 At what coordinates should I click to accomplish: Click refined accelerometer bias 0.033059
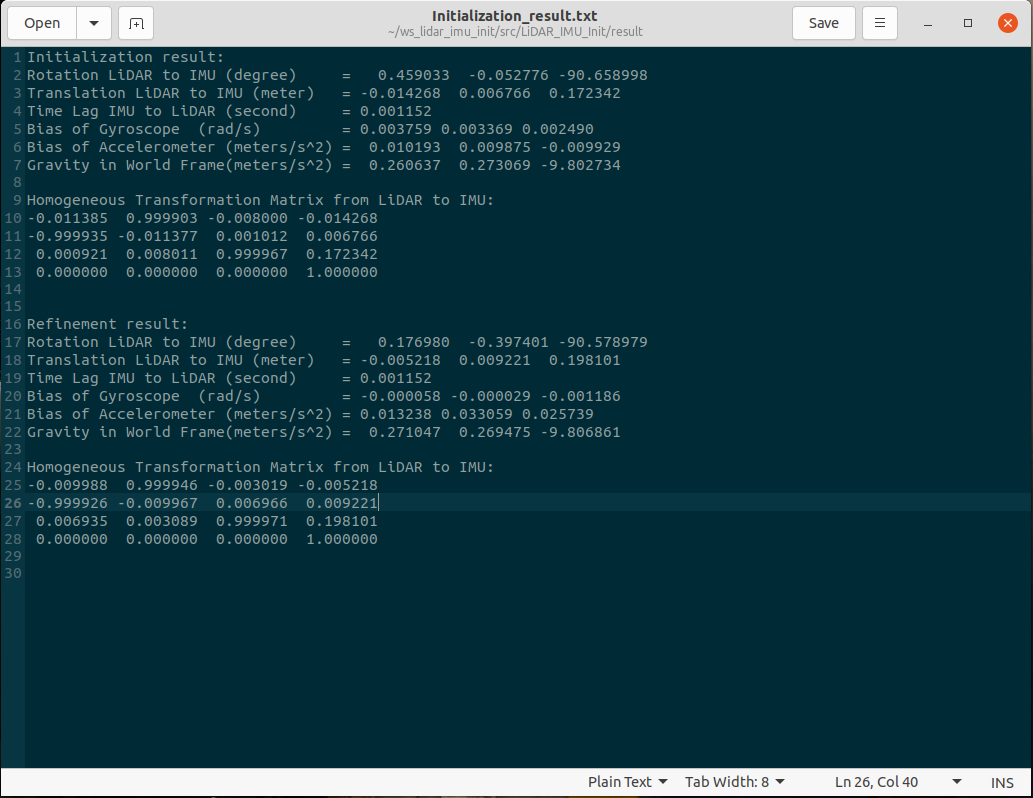coord(477,414)
